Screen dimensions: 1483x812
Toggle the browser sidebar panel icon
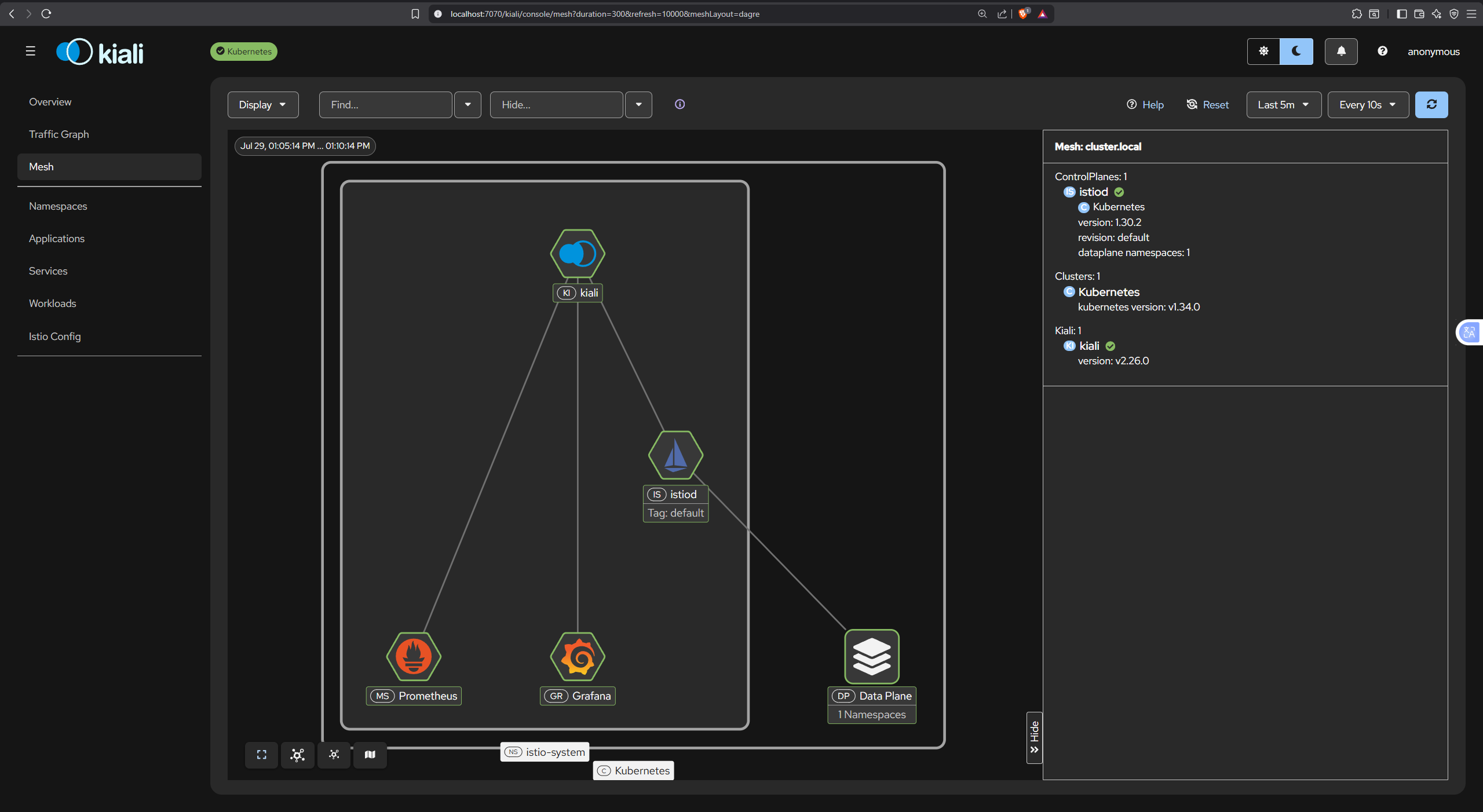(x=1402, y=14)
